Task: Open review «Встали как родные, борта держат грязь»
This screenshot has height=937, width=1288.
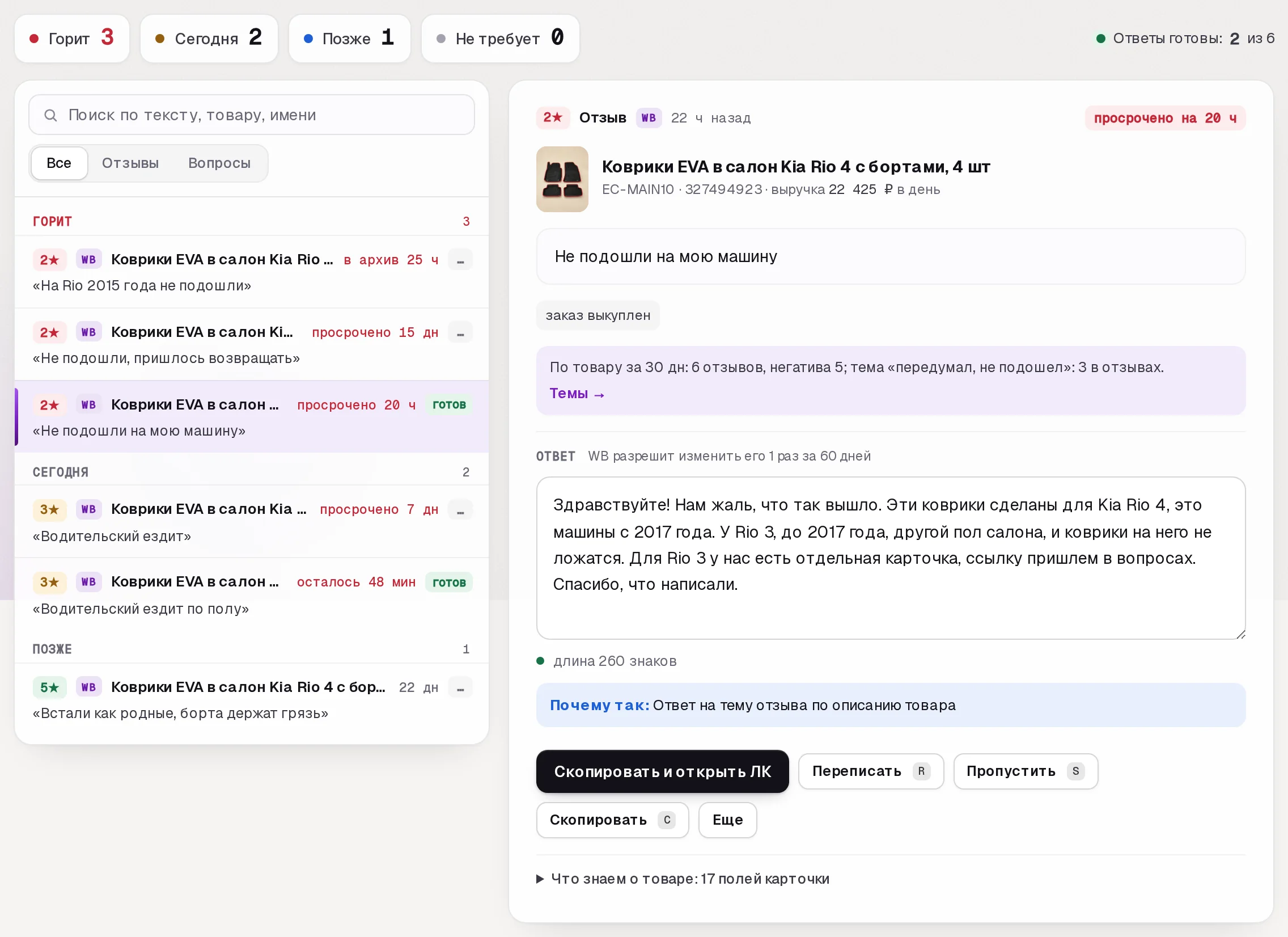Action: tap(252, 699)
